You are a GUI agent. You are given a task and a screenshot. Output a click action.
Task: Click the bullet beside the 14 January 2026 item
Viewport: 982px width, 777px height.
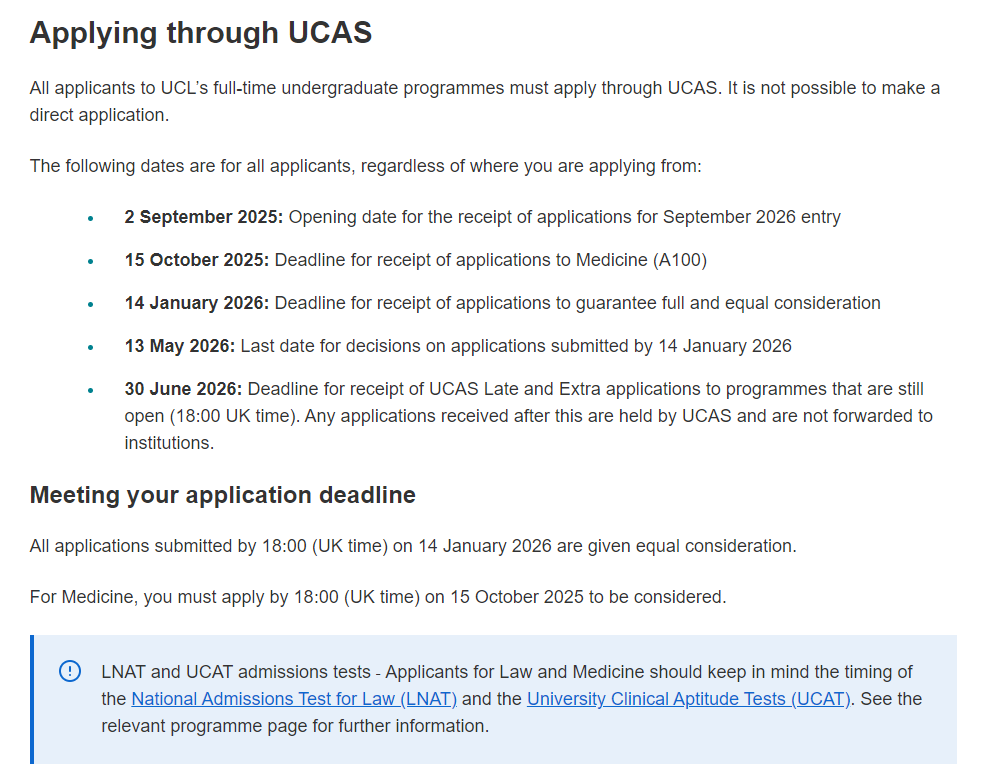pyautogui.click(x=91, y=304)
